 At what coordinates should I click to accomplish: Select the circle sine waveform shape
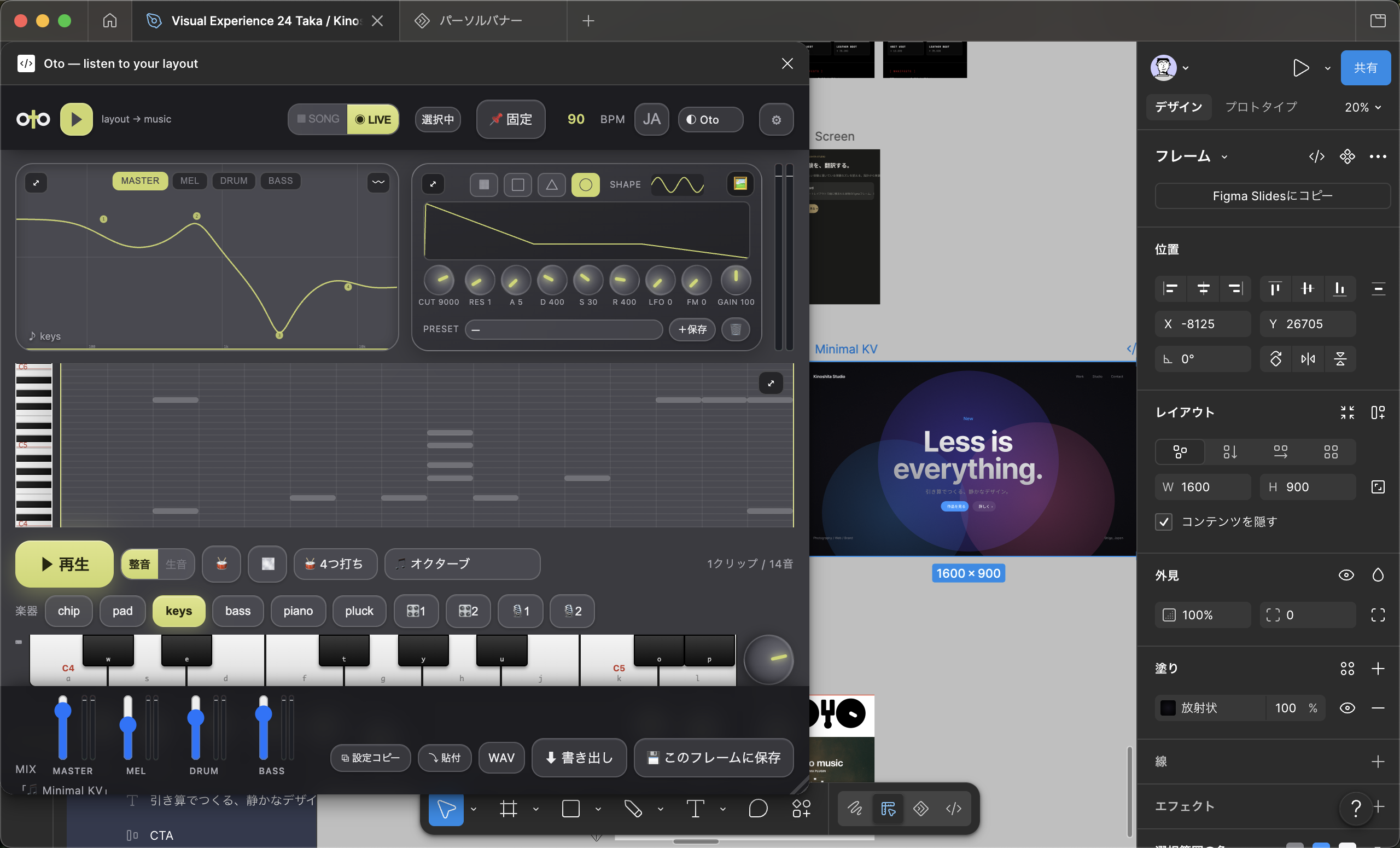point(585,185)
